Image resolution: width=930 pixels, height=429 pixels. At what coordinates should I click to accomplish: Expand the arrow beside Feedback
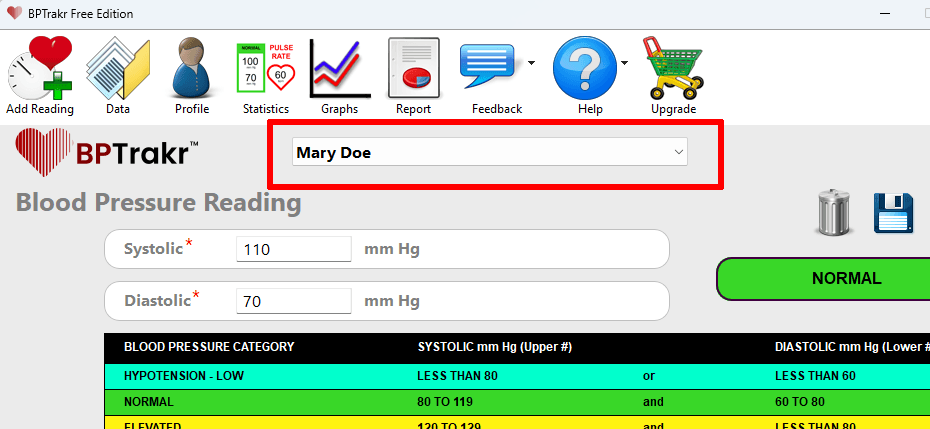coord(532,63)
